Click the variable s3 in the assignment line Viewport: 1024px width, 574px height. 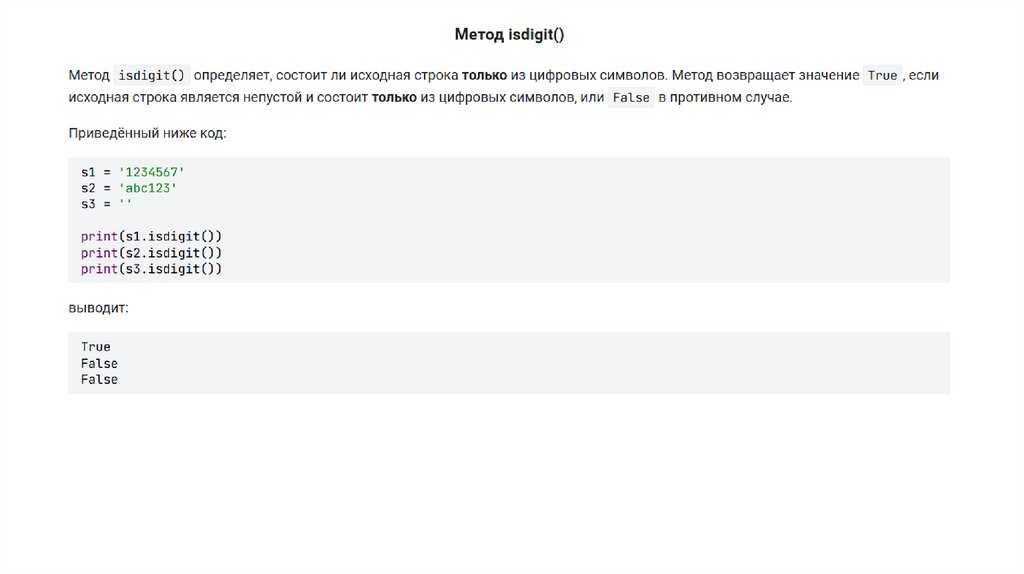[89, 203]
